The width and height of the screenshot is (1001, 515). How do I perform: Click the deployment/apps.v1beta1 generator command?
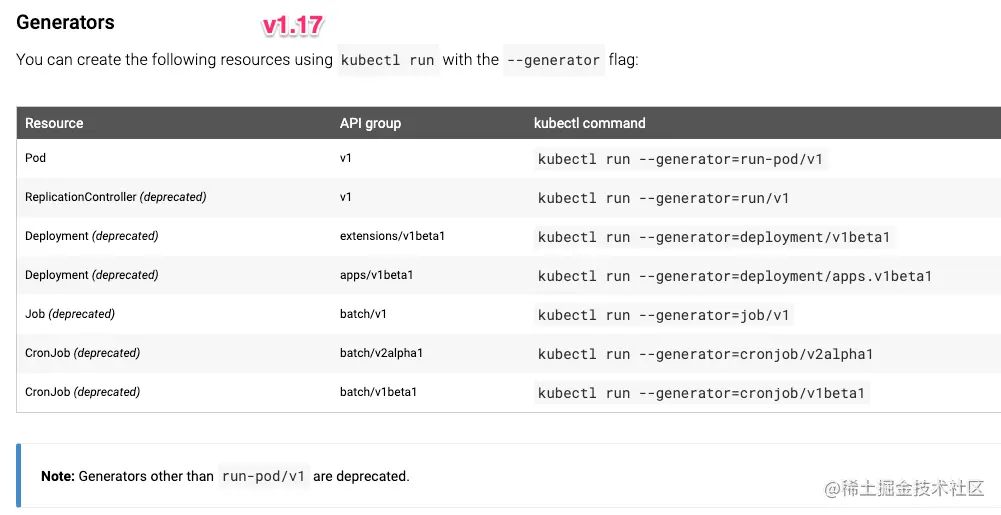735,276
